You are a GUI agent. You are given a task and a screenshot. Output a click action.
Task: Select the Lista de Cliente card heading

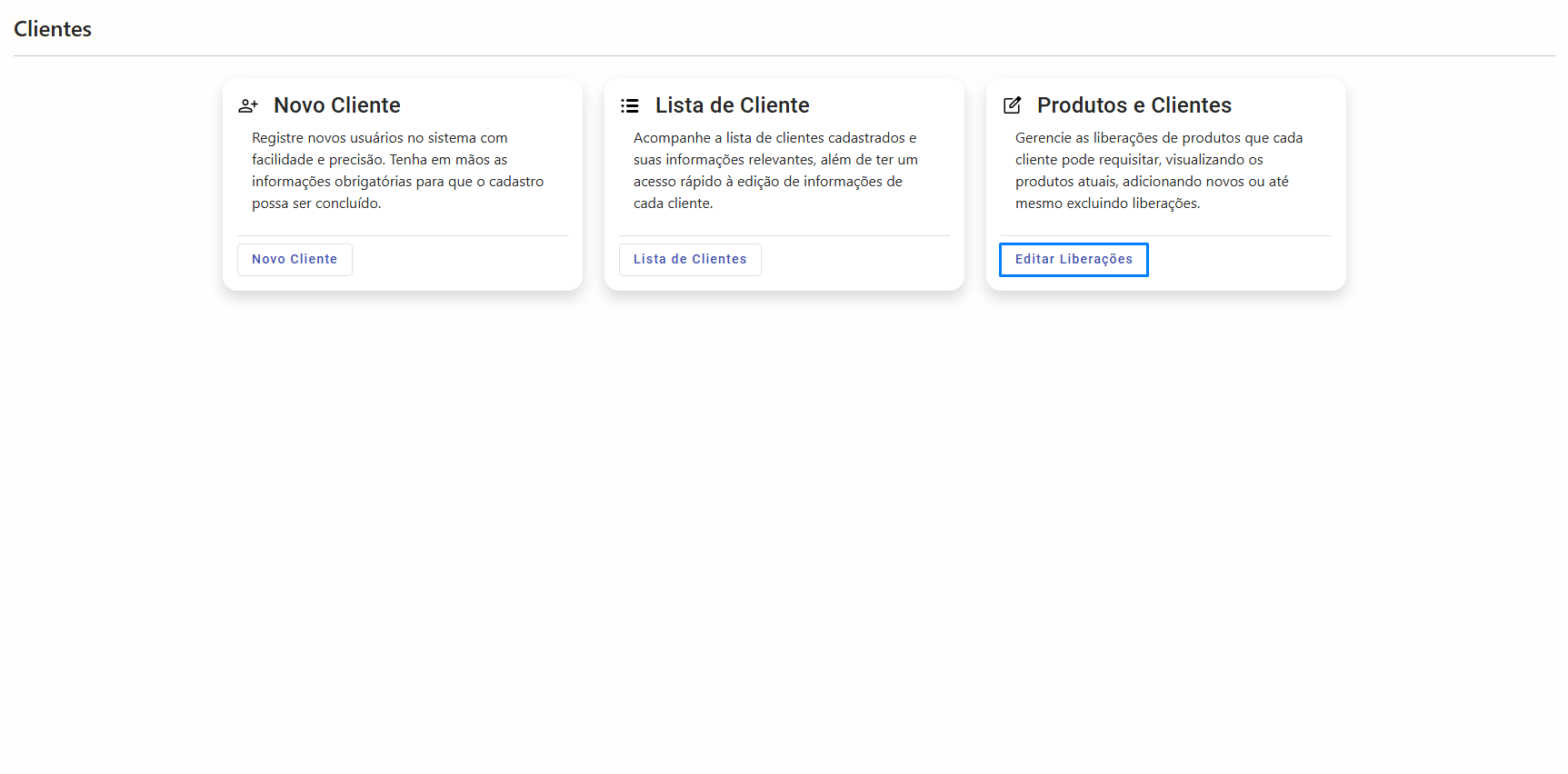(732, 105)
